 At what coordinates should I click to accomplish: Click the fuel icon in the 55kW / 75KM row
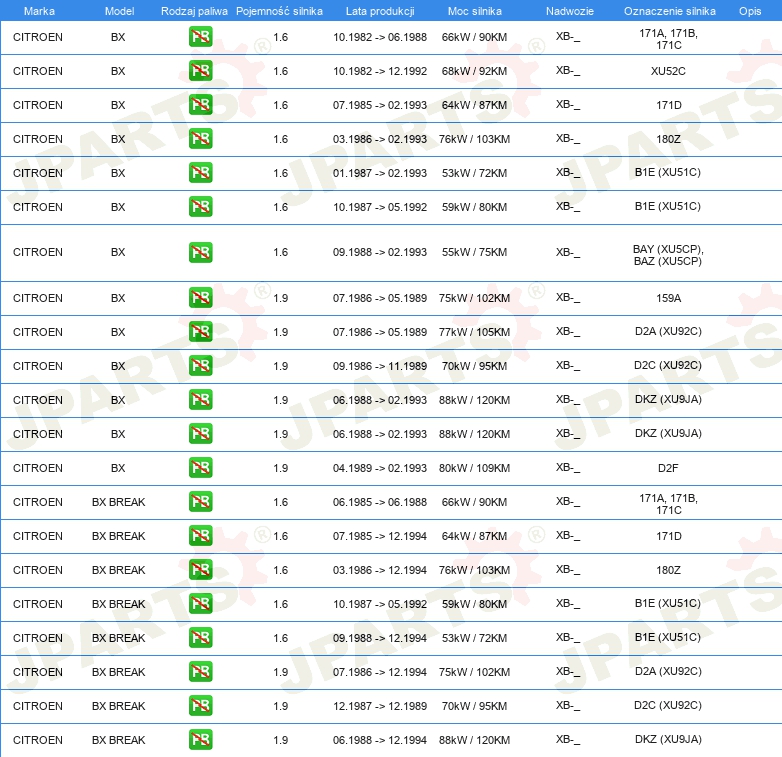(200, 252)
